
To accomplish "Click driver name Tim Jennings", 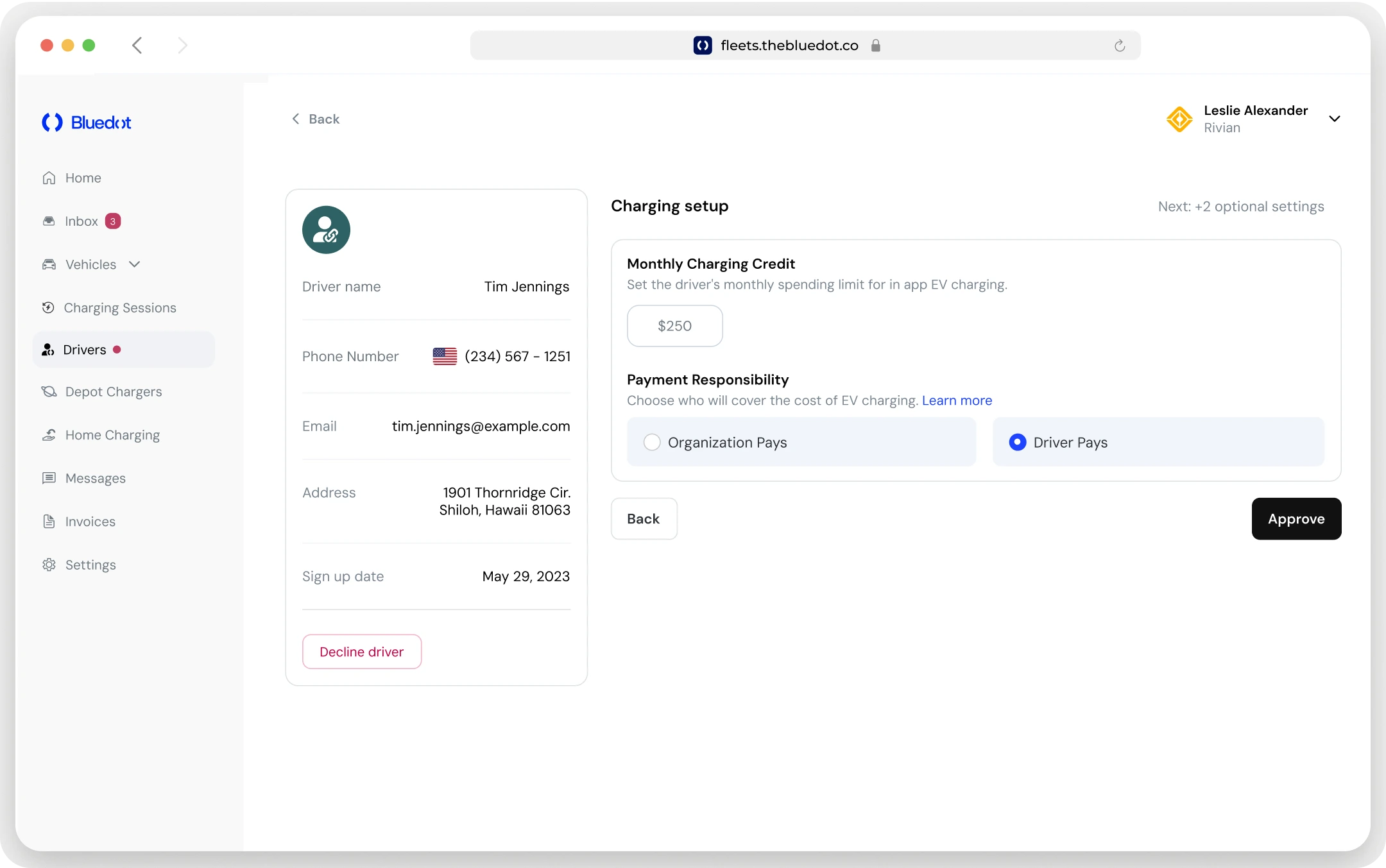I will pyautogui.click(x=526, y=286).
